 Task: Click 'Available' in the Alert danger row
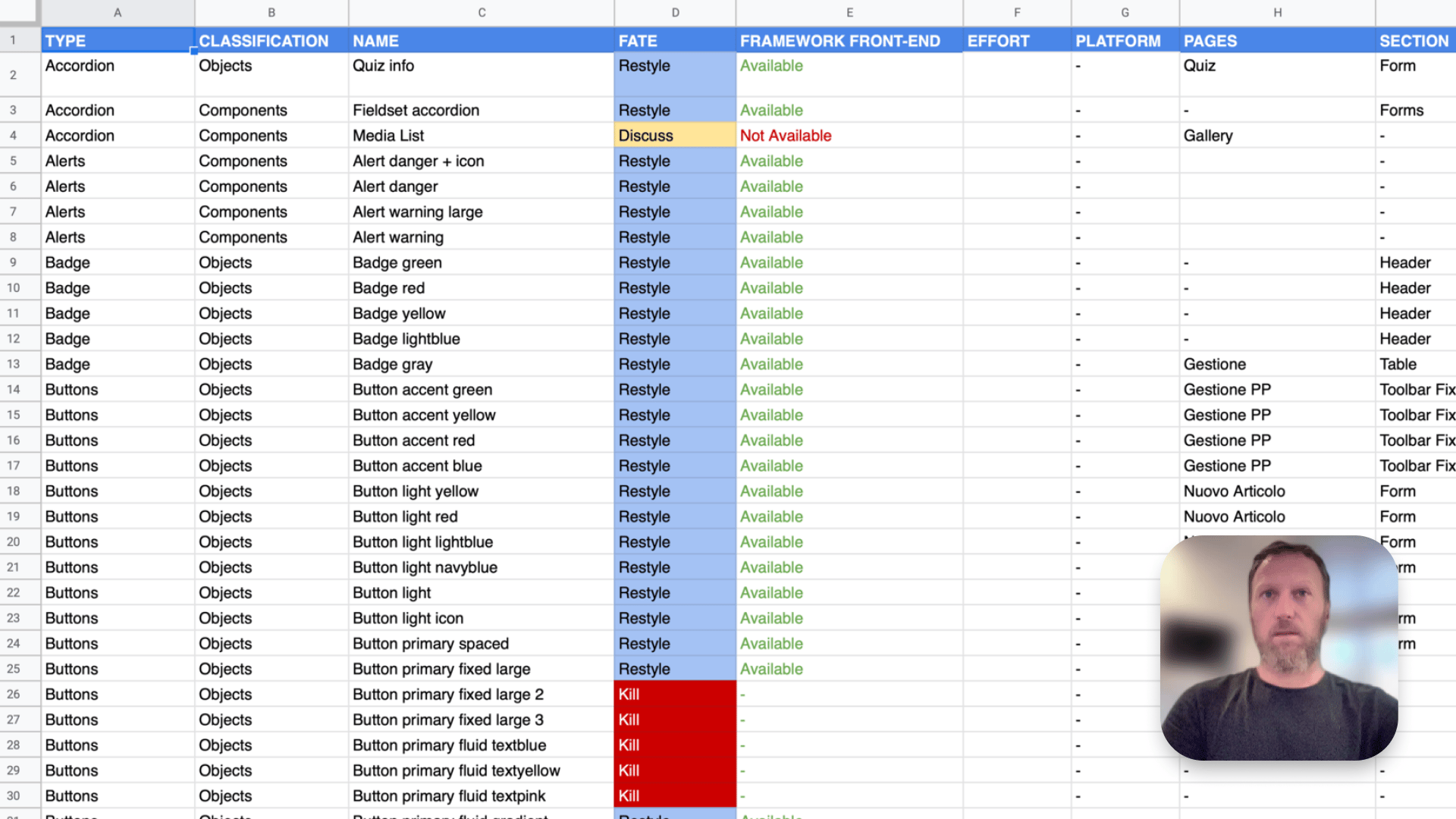pos(771,187)
